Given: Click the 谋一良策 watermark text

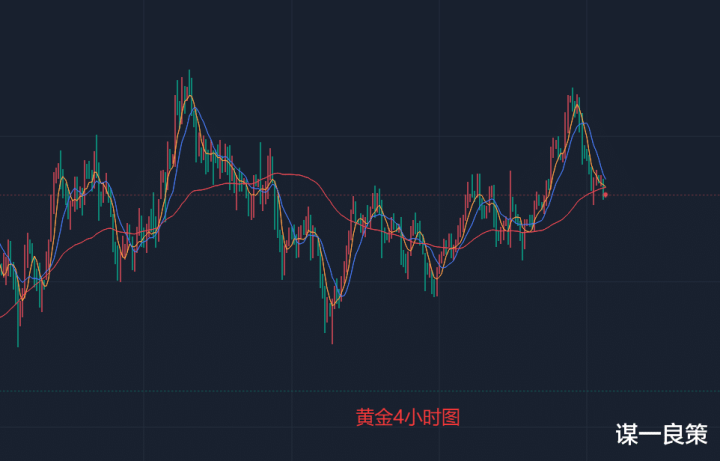Looking at the screenshot, I should coord(660,435).
